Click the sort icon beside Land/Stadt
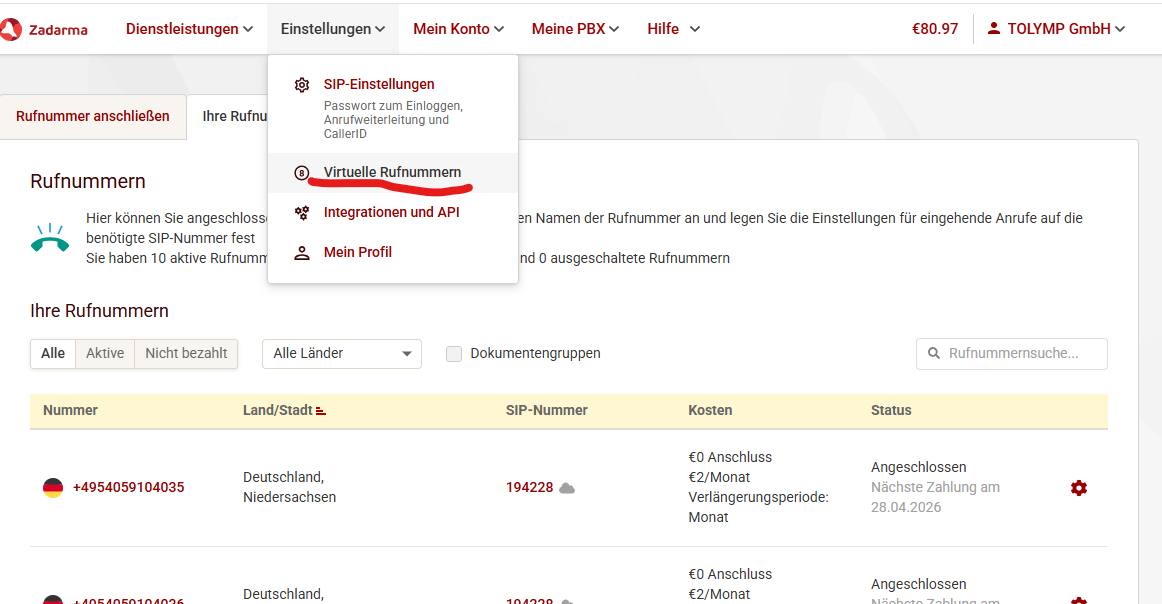This screenshot has height=604, width=1162. 321,411
